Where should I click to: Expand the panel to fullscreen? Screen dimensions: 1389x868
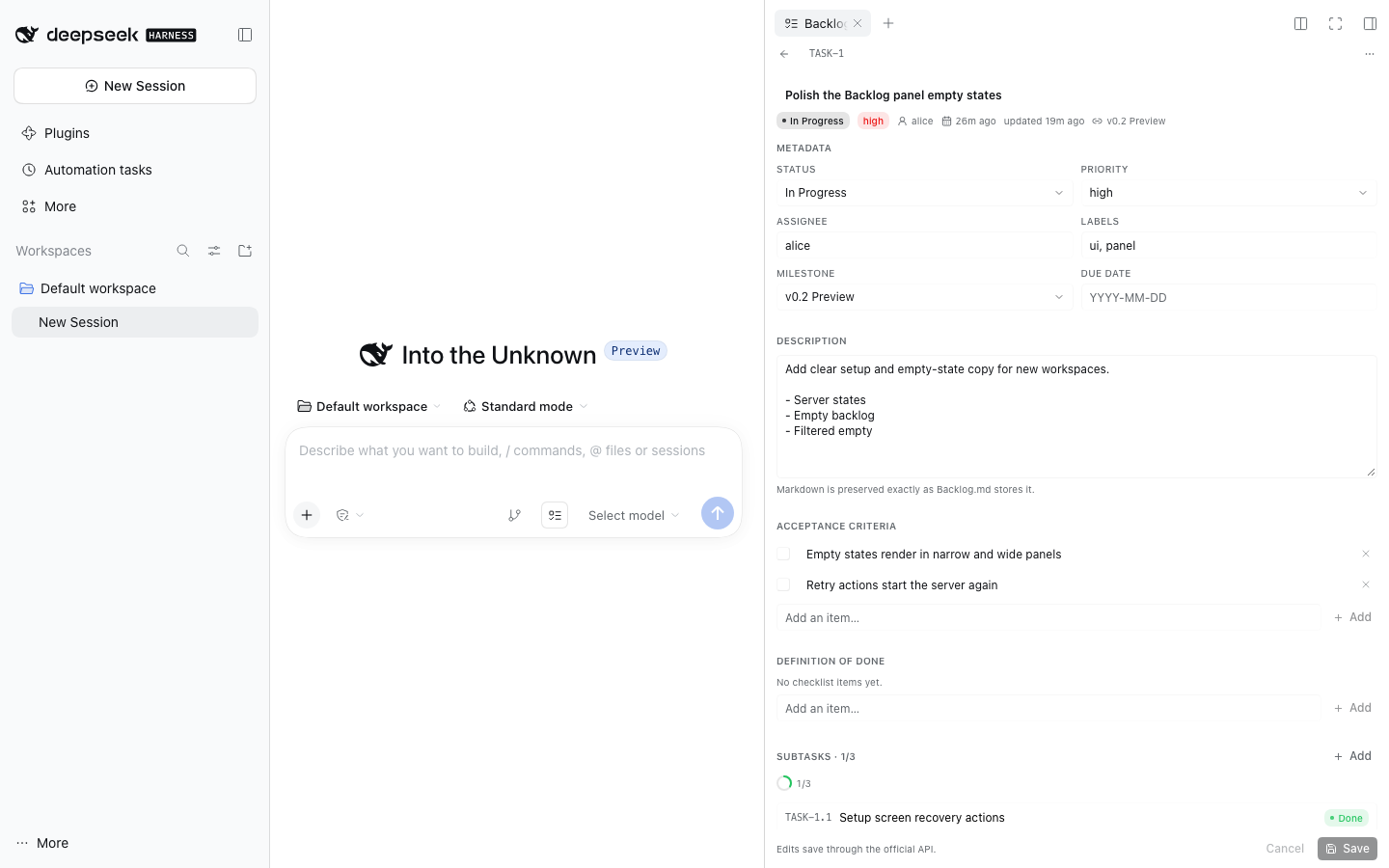(1335, 23)
